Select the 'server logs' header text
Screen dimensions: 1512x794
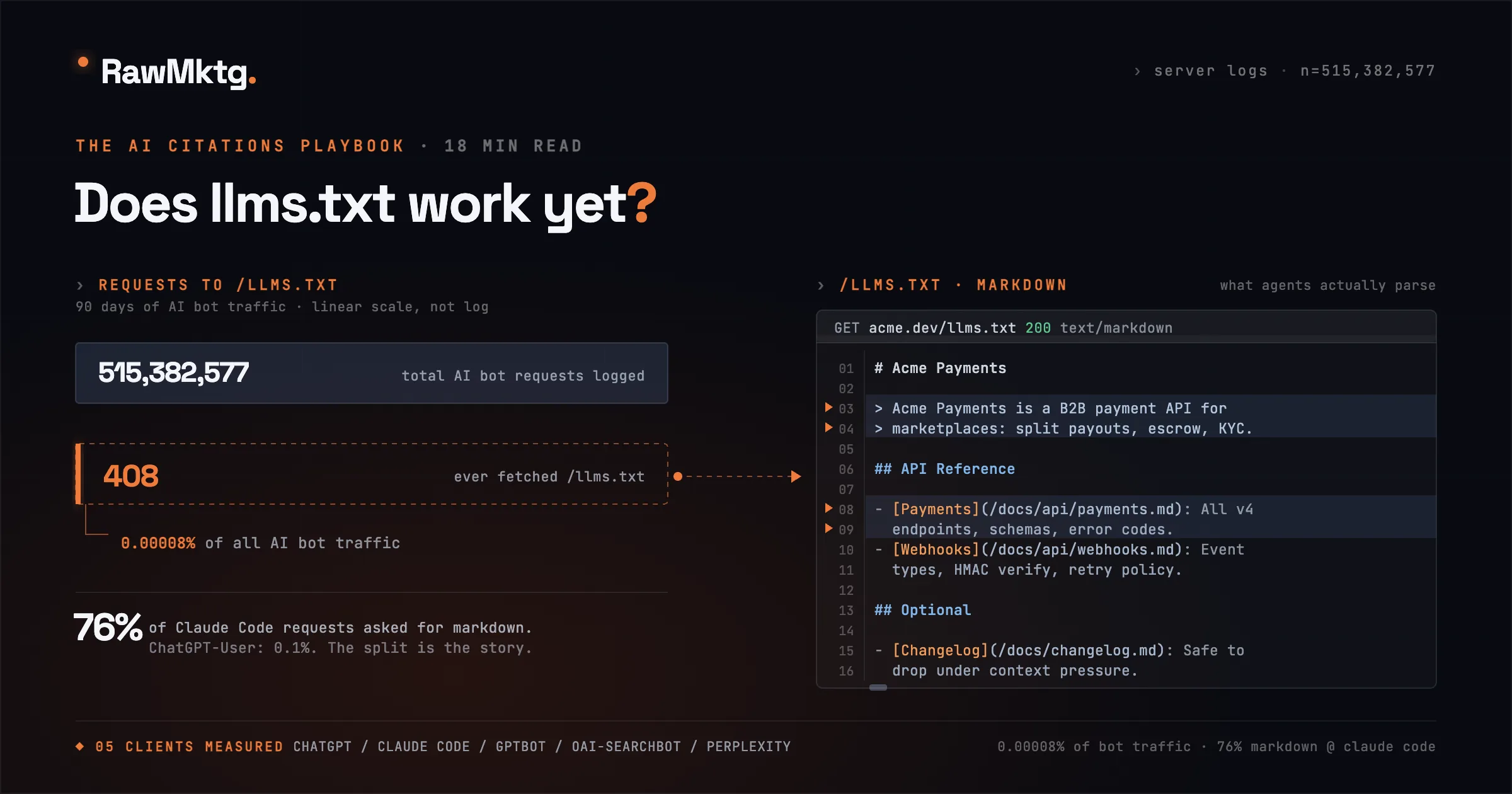pos(1210,71)
